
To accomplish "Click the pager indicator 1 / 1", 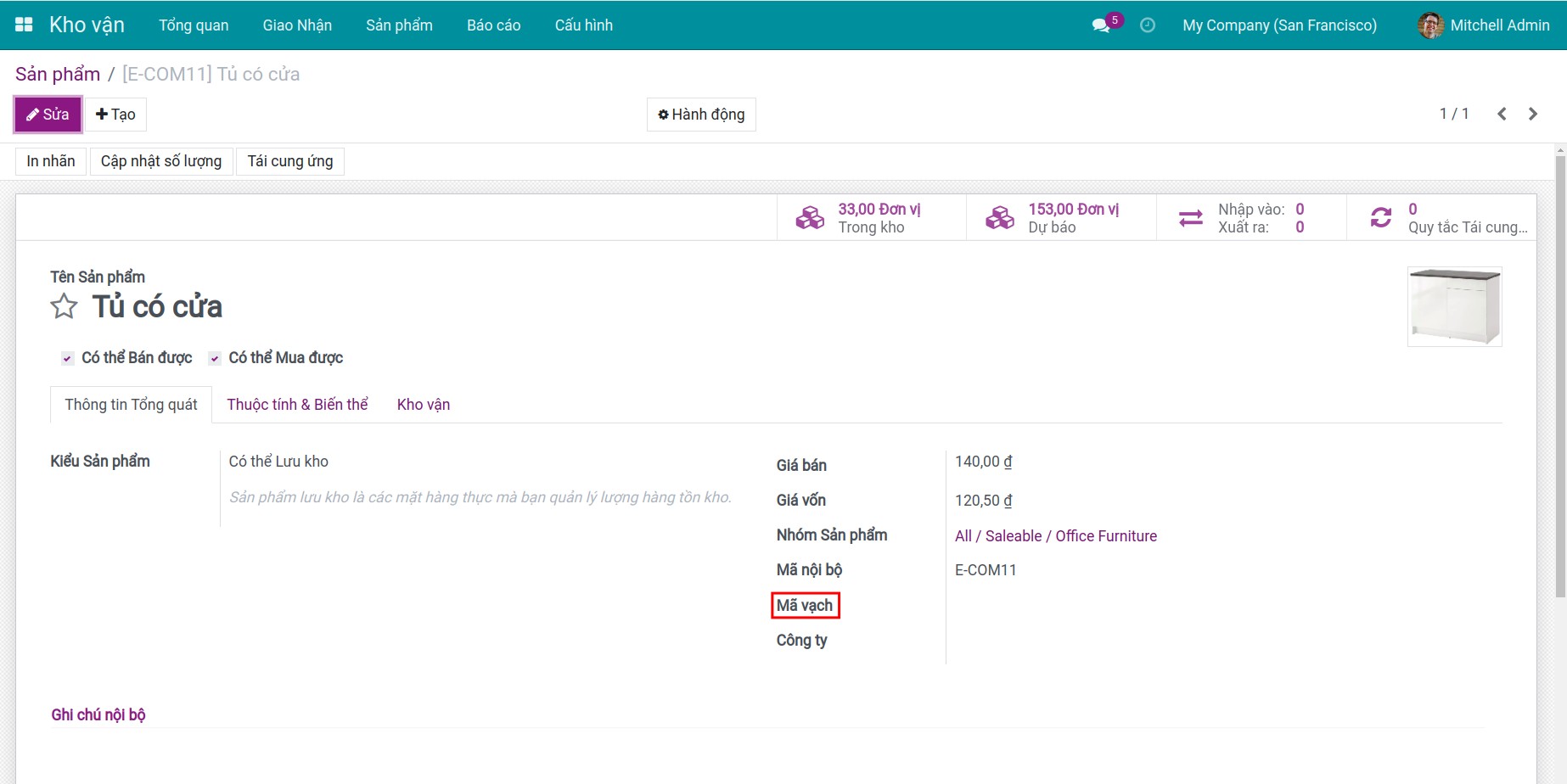I will pos(1454,114).
